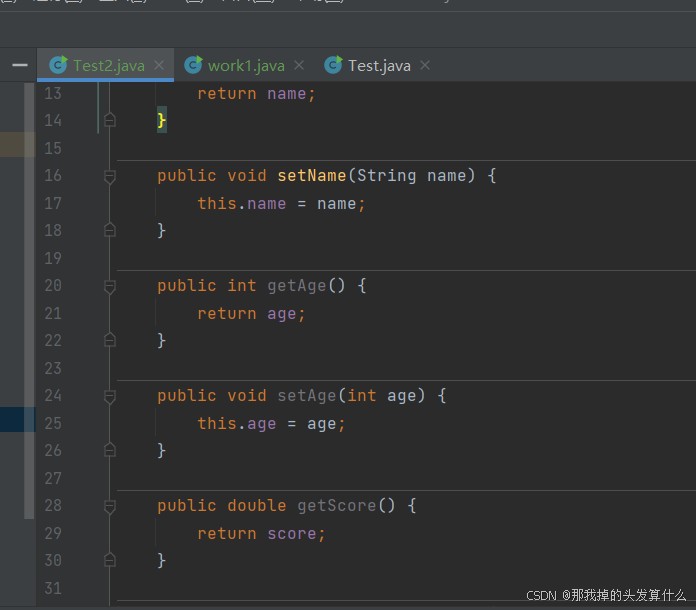Click the Test.java file class icon
This screenshot has height=610, width=696.
(x=333, y=65)
